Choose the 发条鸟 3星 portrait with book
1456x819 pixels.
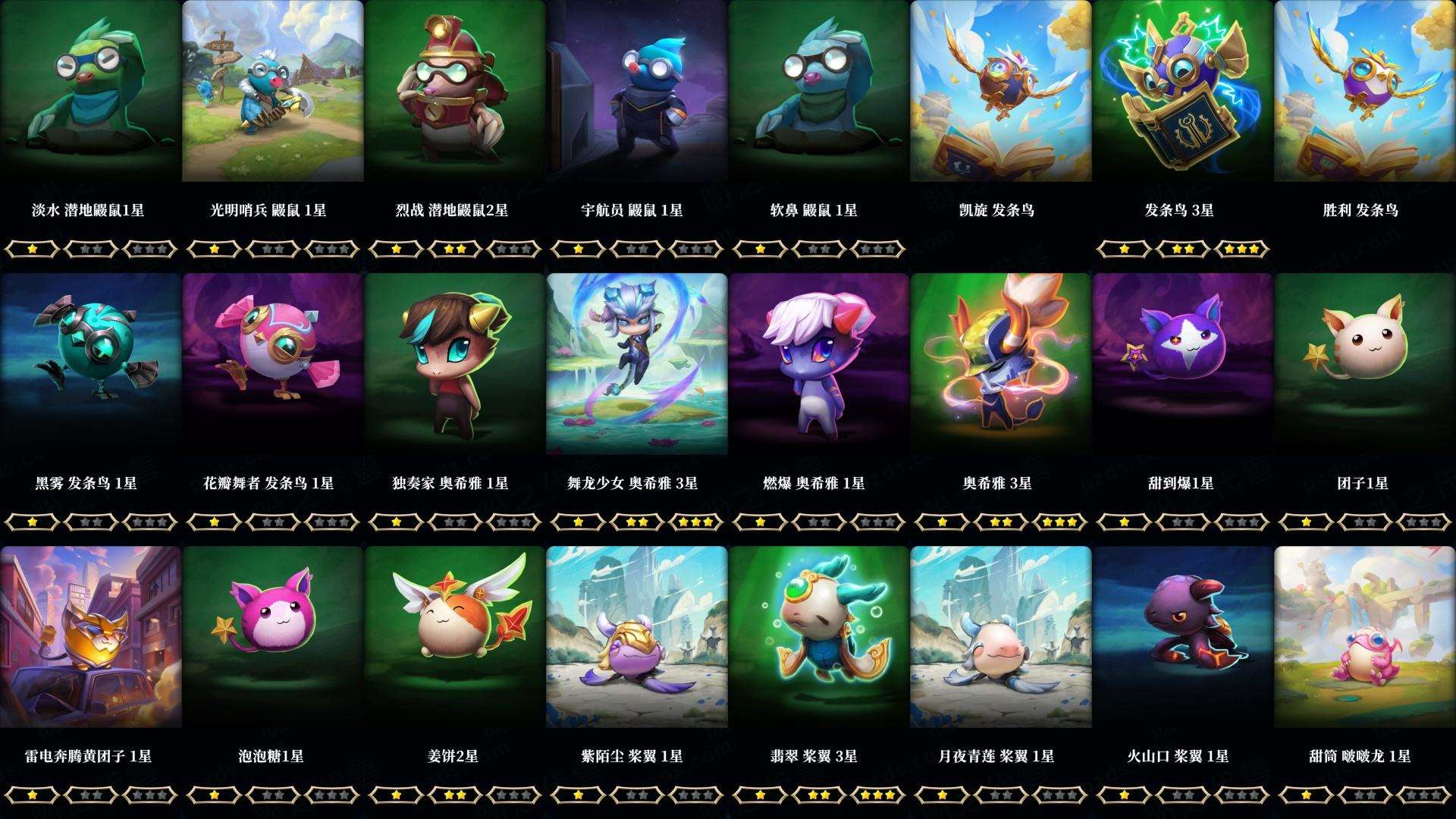[x=1183, y=91]
